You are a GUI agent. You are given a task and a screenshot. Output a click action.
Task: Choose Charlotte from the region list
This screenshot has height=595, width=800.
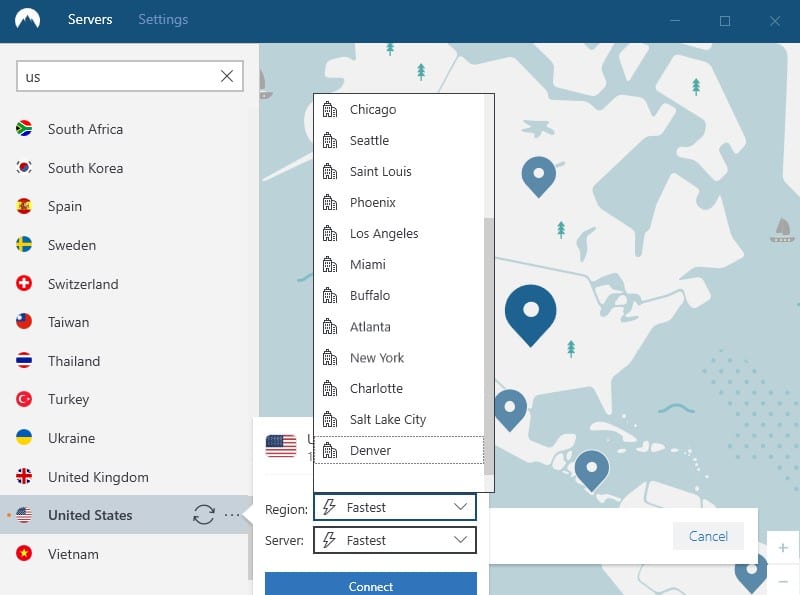(398, 388)
